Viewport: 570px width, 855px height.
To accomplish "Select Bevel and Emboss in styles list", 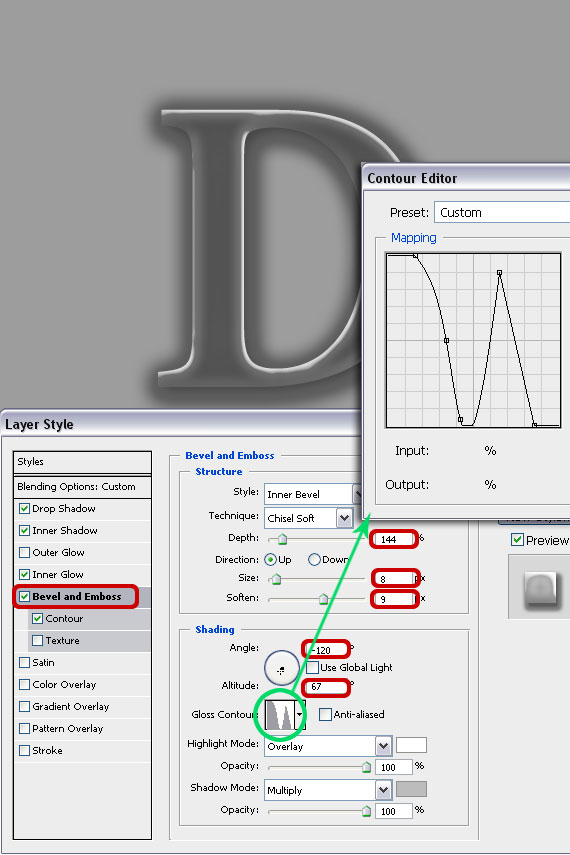I will pyautogui.click(x=76, y=597).
